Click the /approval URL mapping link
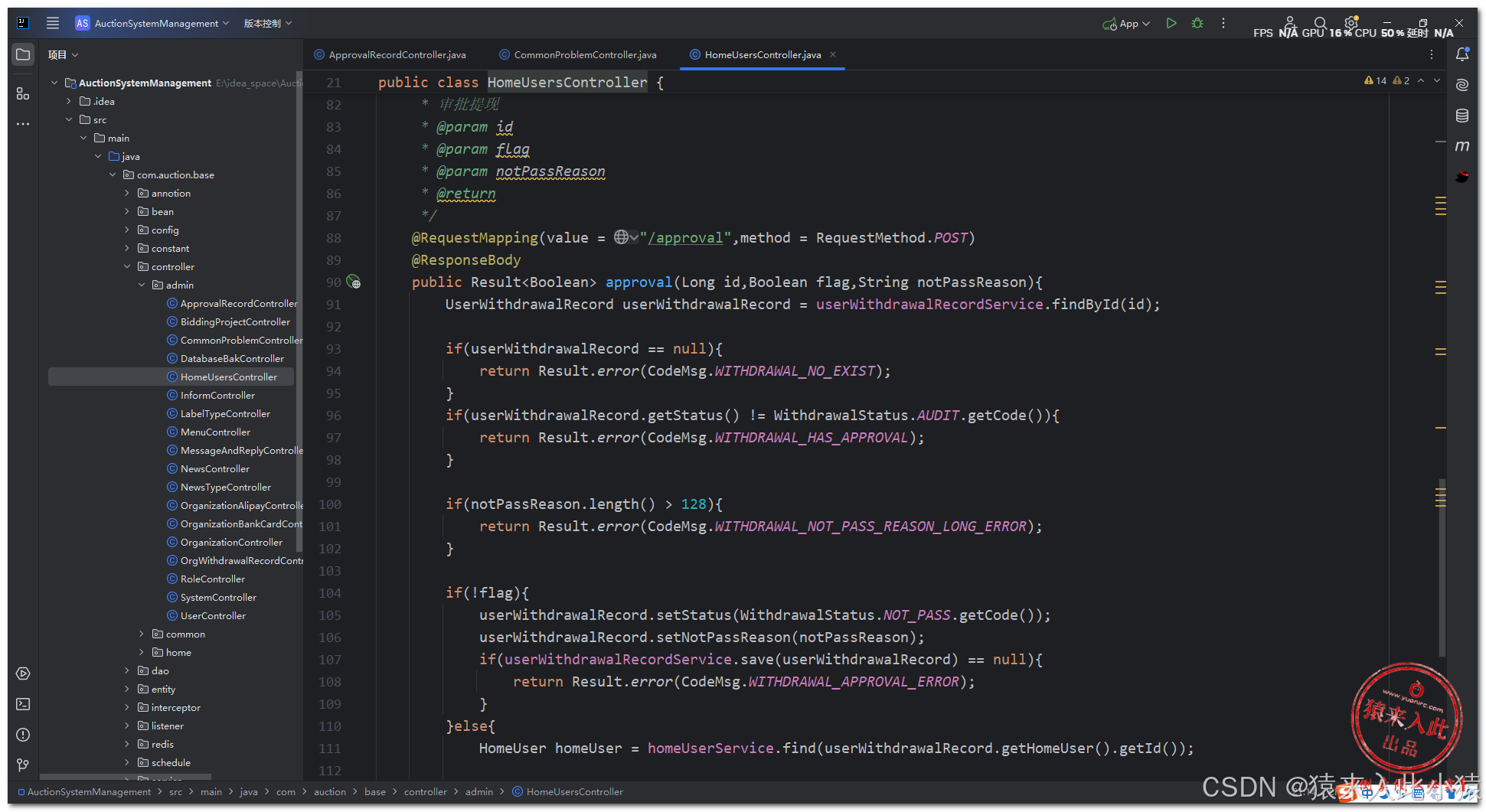1486x812 pixels. [685, 238]
